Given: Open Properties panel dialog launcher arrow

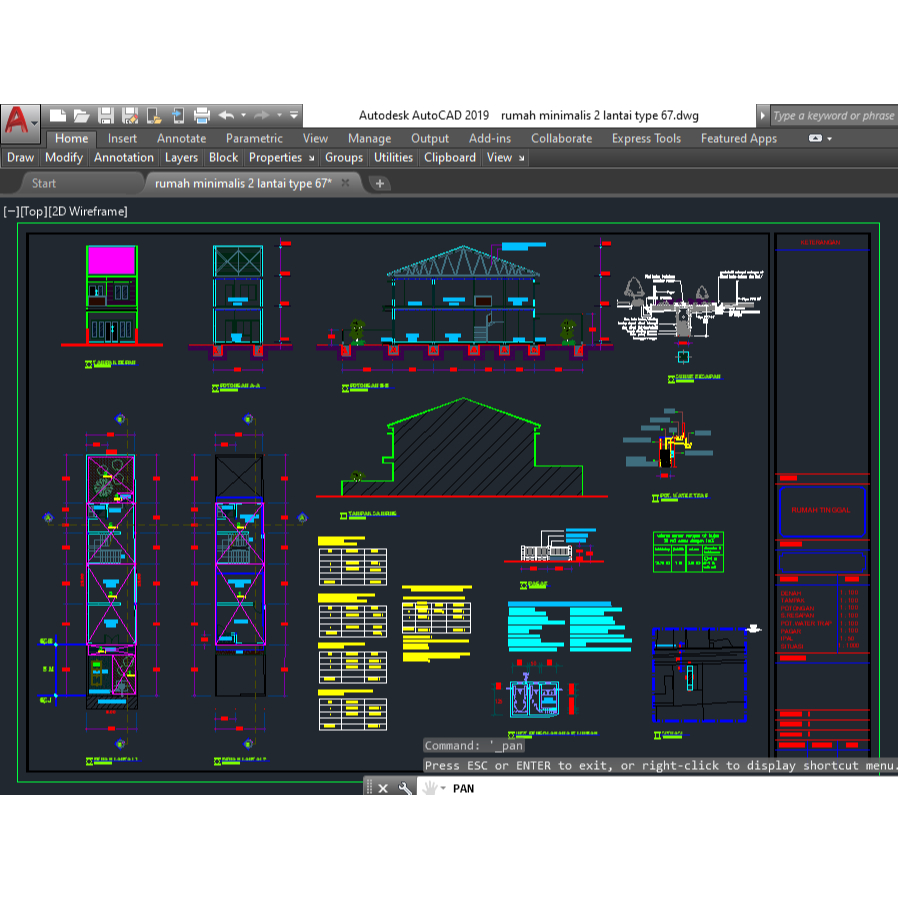Looking at the screenshot, I should coord(312,159).
